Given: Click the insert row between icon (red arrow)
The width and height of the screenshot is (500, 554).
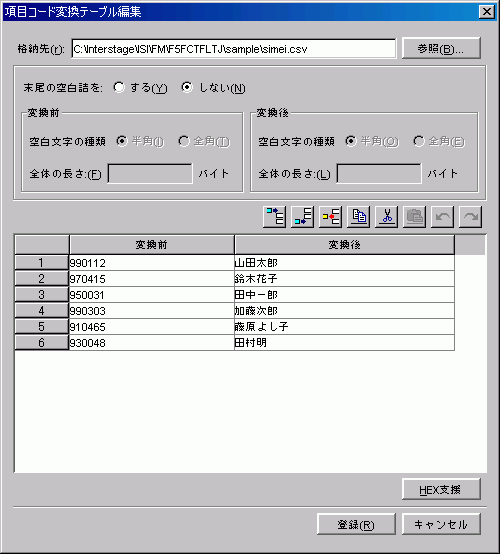Looking at the screenshot, I should (330, 217).
